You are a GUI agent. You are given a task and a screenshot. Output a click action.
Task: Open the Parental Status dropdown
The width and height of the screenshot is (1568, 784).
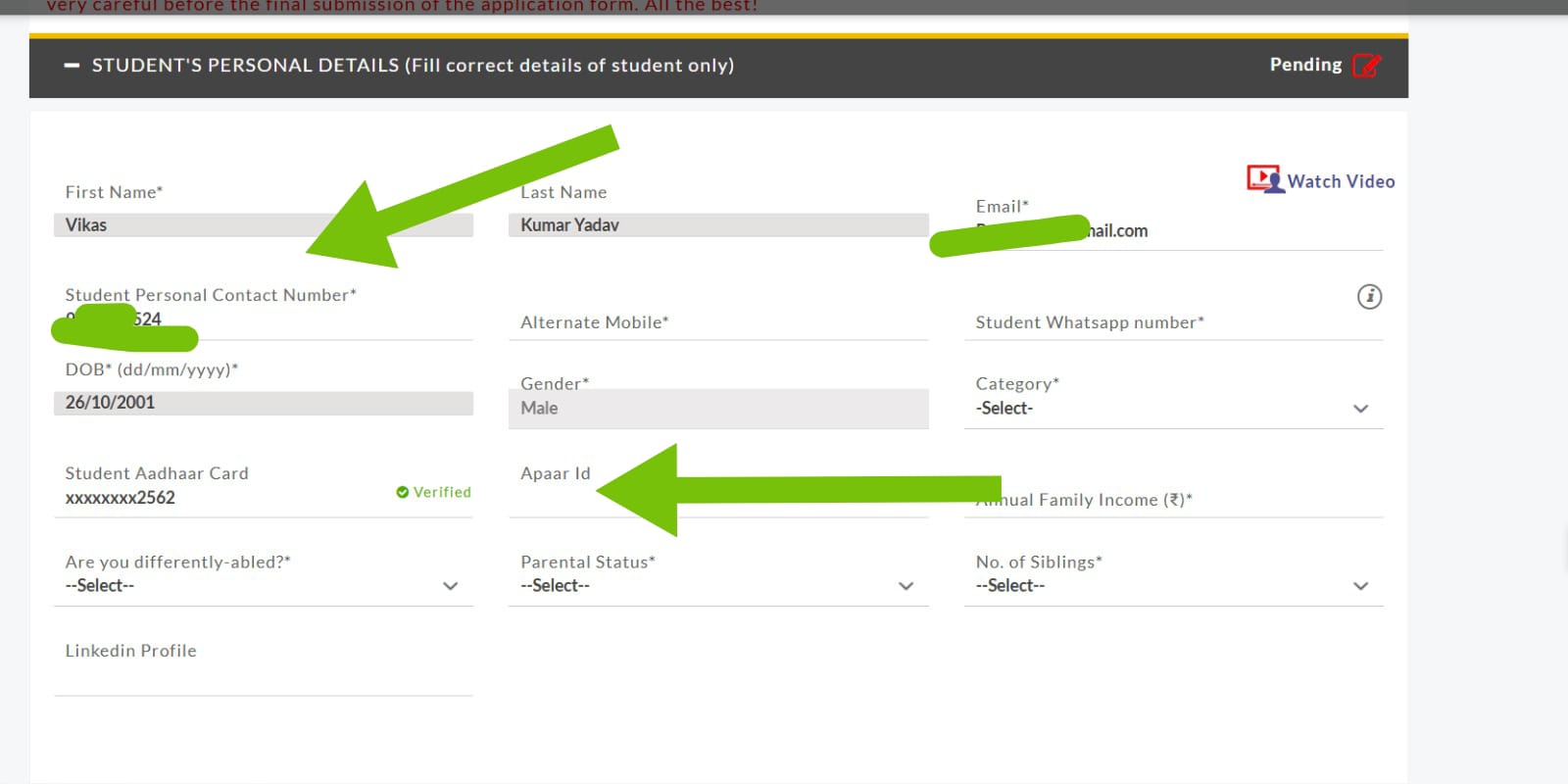pyautogui.click(x=718, y=586)
